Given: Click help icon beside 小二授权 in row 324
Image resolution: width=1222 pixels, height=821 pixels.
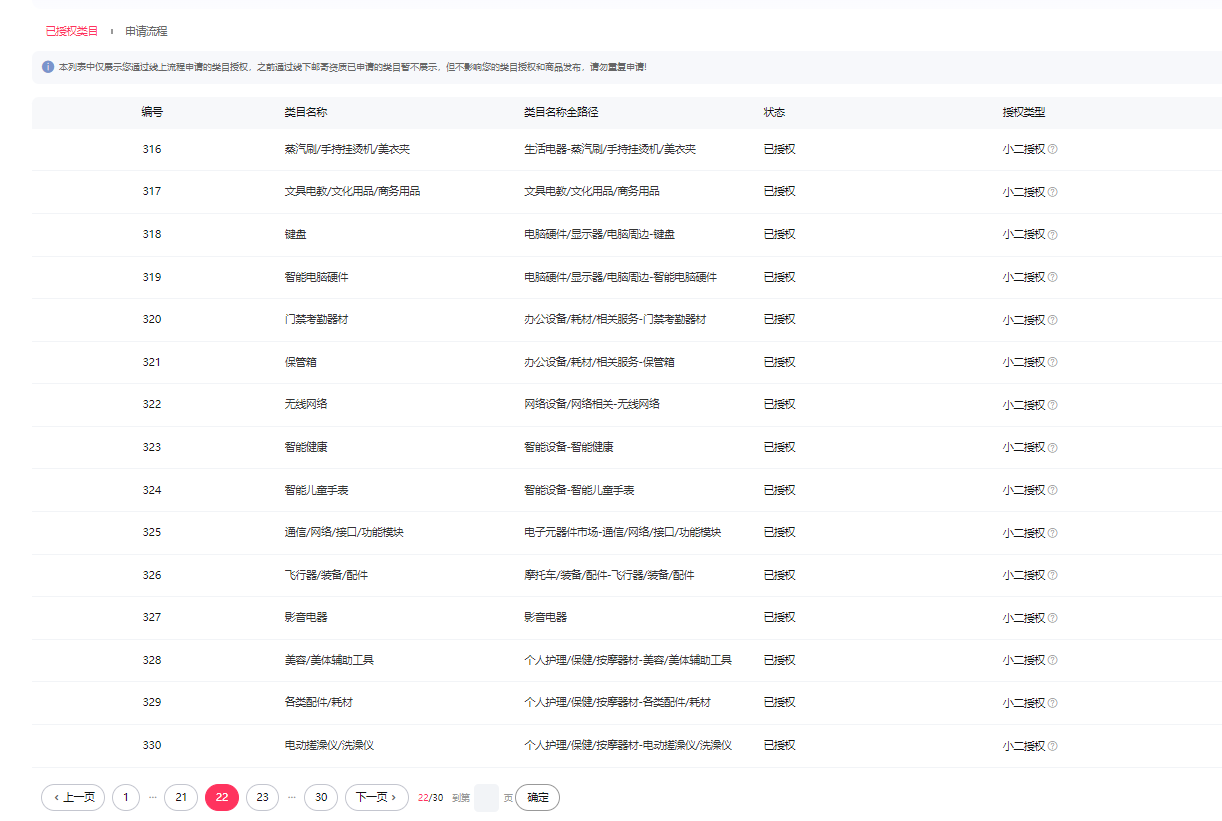Looking at the screenshot, I should [x=1052, y=490].
